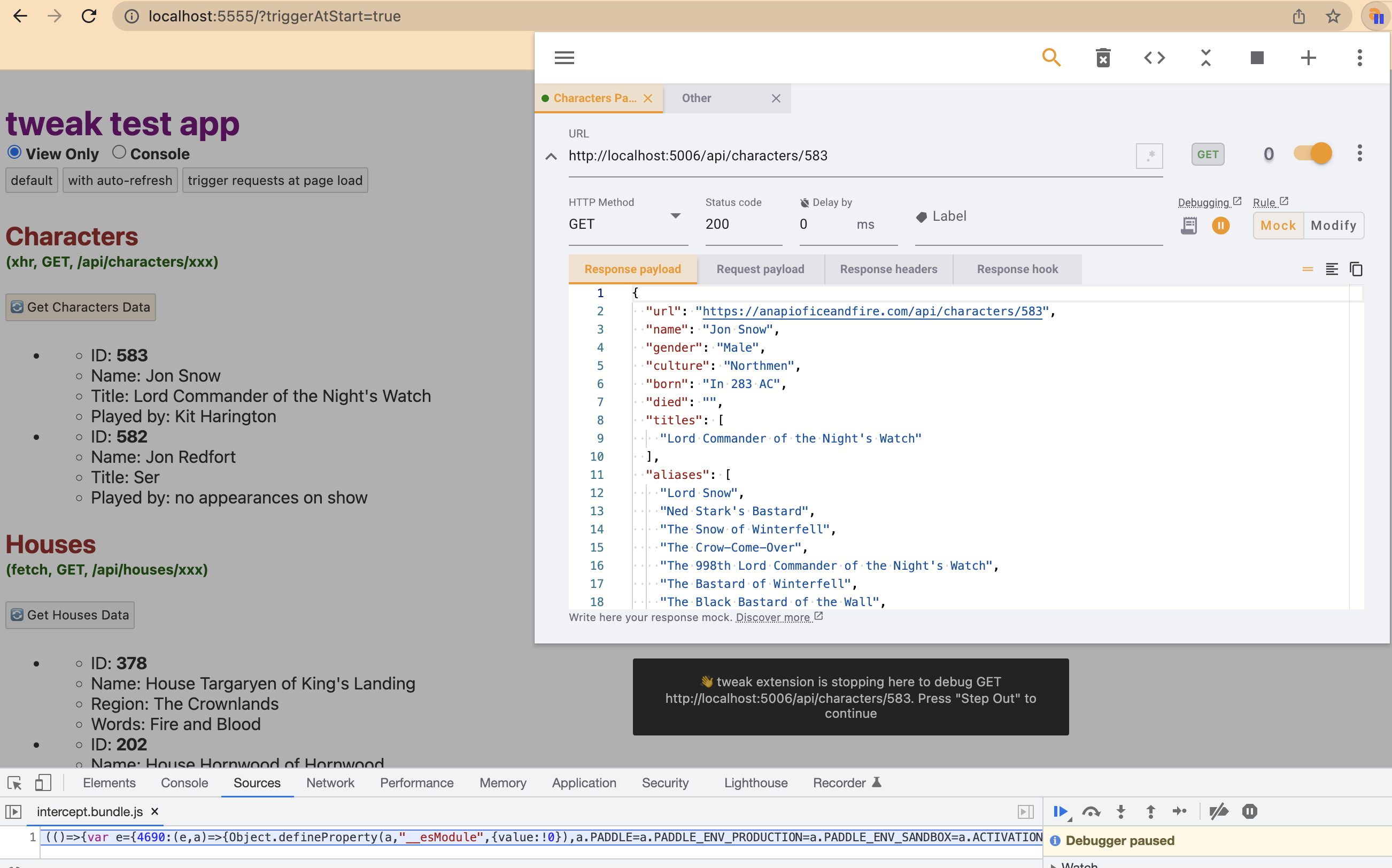Click the stop square icon
This screenshot has height=868, width=1392.
1257,57
